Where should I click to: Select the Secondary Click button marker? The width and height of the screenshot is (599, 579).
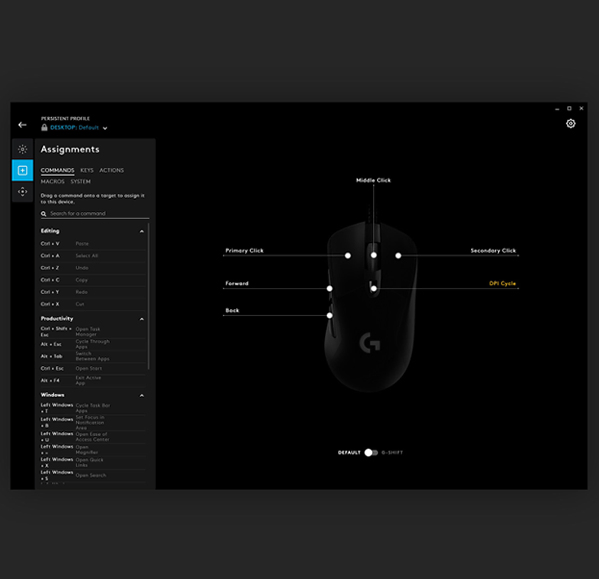(398, 256)
